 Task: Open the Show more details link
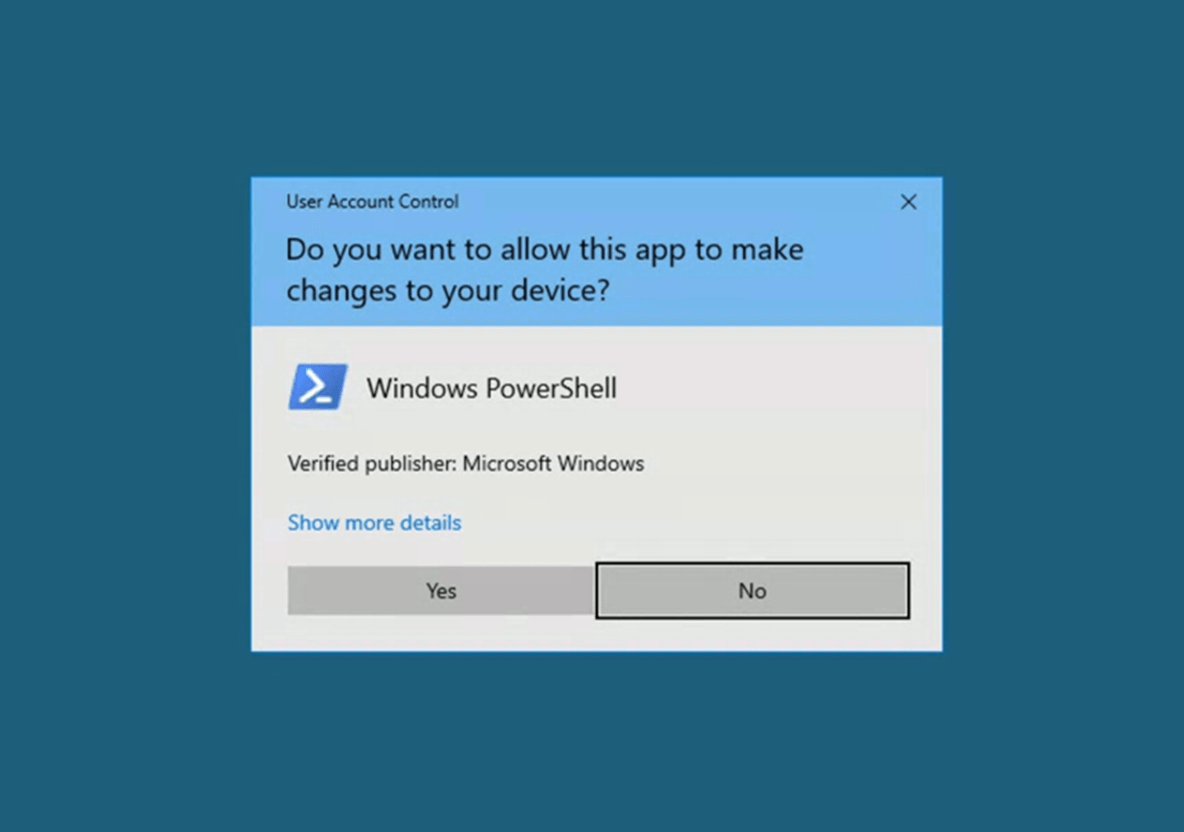(x=374, y=522)
